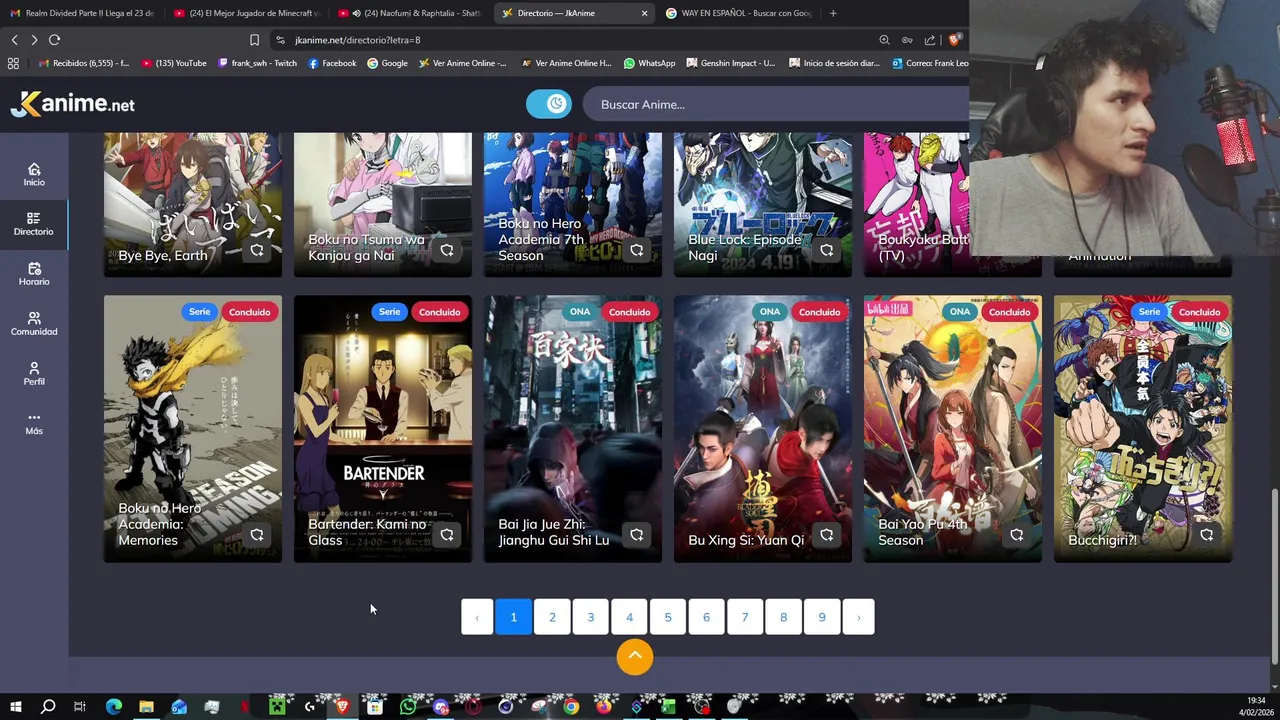Go to JKanime.net logo home
1280x720 pixels.
(72, 104)
